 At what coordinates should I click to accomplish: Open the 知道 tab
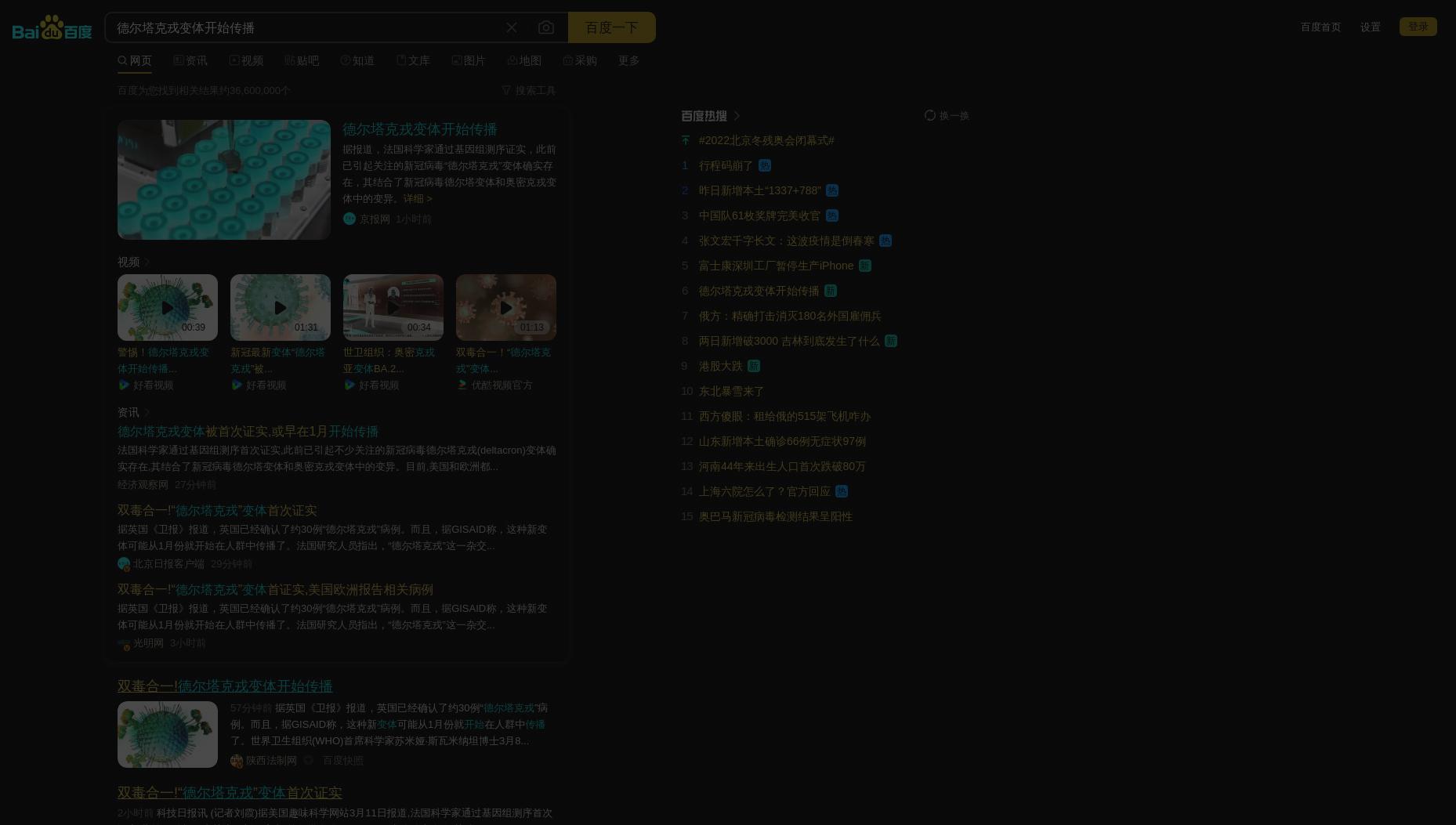pyautogui.click(x=357, y=60)
